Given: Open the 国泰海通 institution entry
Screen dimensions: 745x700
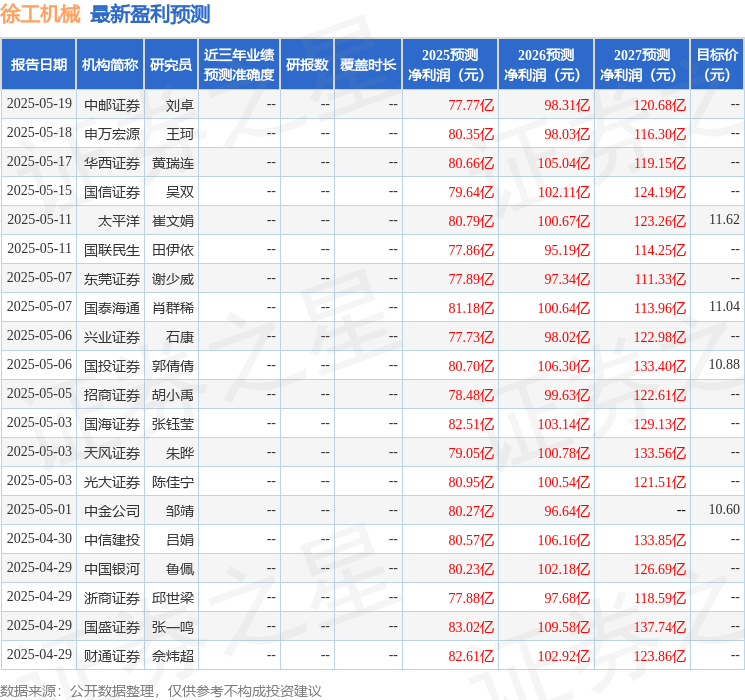Looking at the screenshot, I should click(112, 308).
